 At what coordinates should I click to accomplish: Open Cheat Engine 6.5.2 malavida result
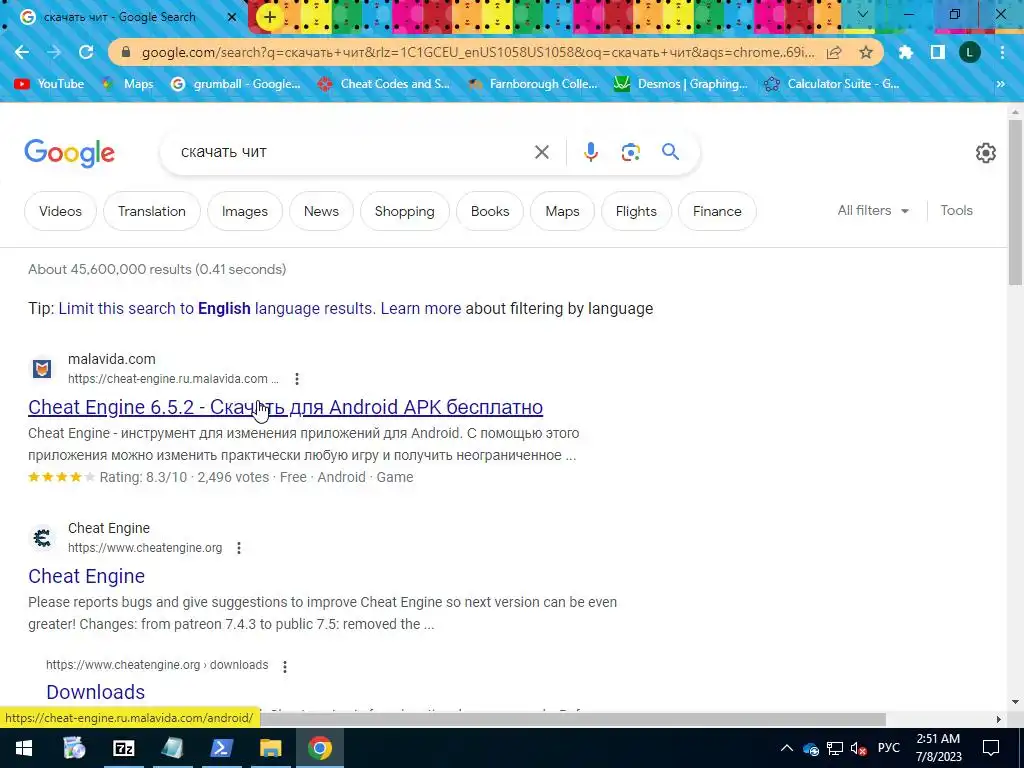pyautogui.click(x=285, y=407)
